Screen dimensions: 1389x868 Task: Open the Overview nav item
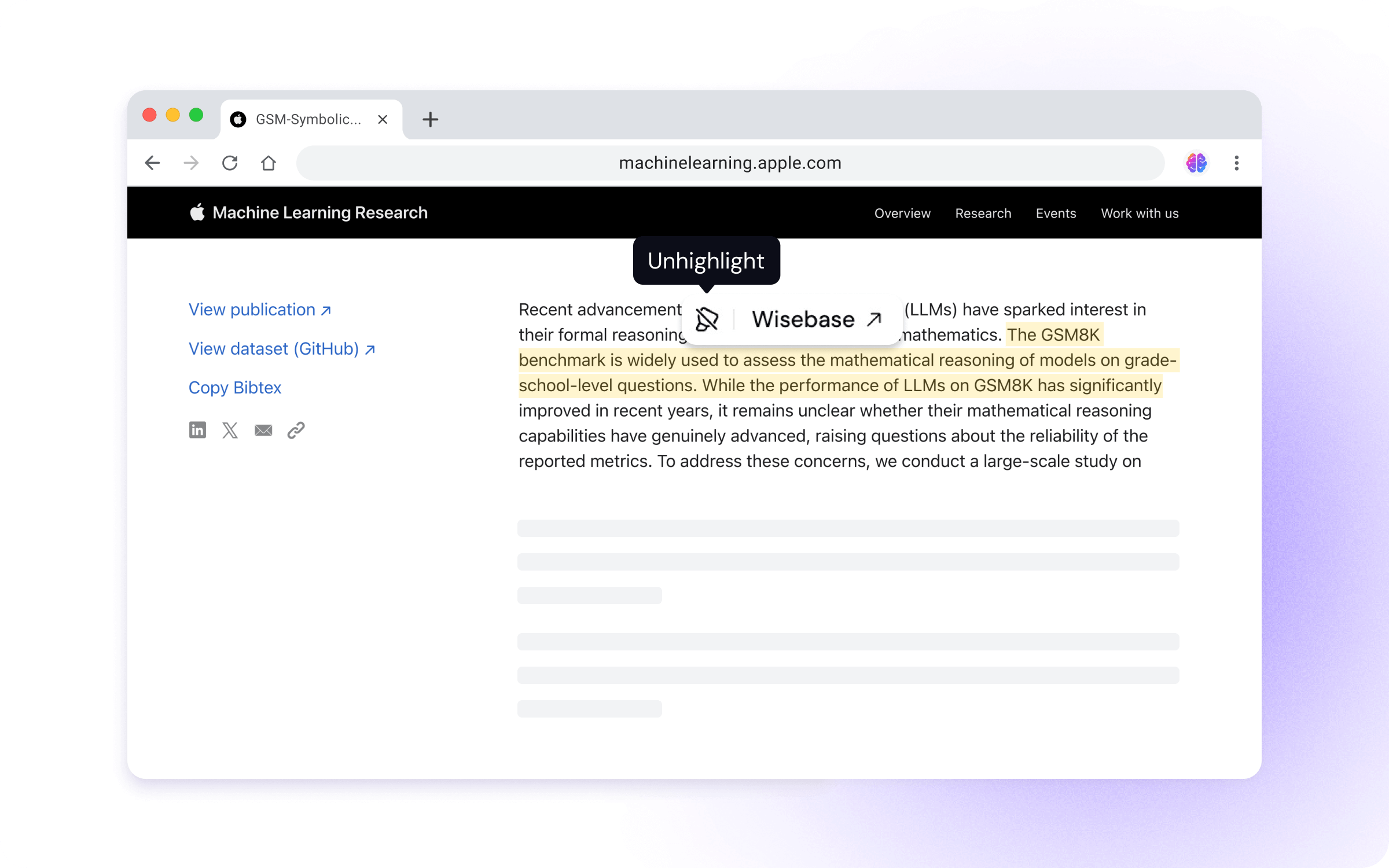pos(902,213)
